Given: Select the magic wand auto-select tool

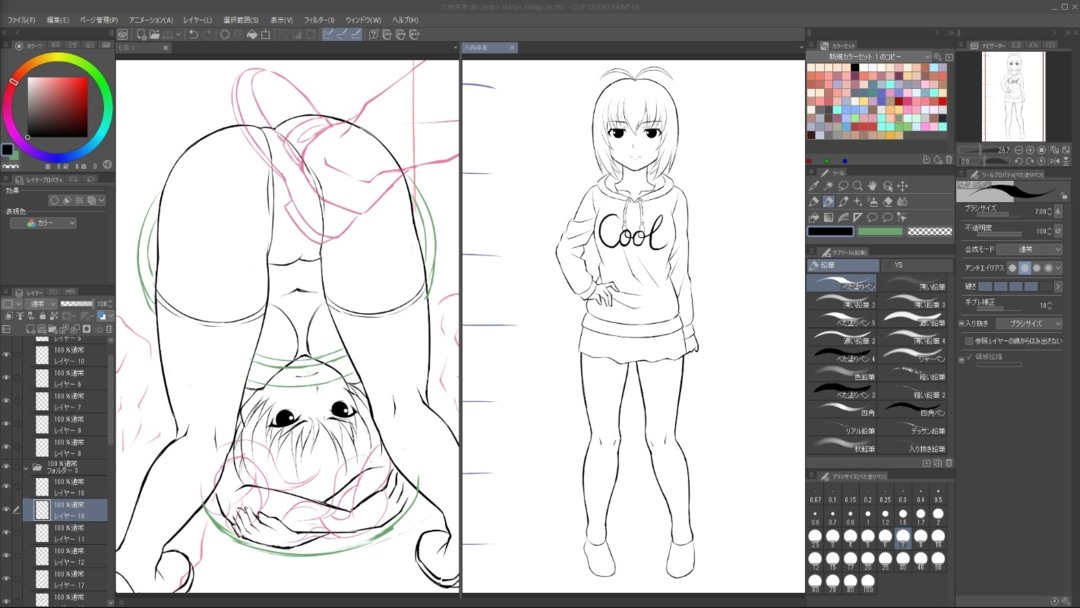Looking at the screenshot, I should (x=829, y=186).
